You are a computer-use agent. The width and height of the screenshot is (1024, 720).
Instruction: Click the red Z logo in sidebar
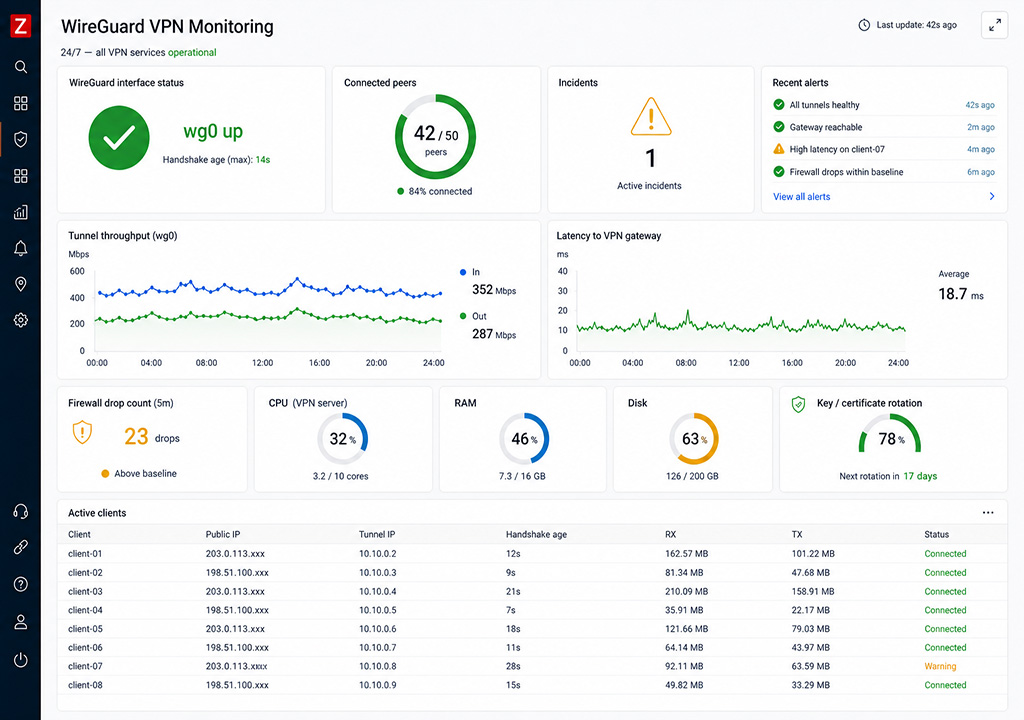(x=20, y=26)
